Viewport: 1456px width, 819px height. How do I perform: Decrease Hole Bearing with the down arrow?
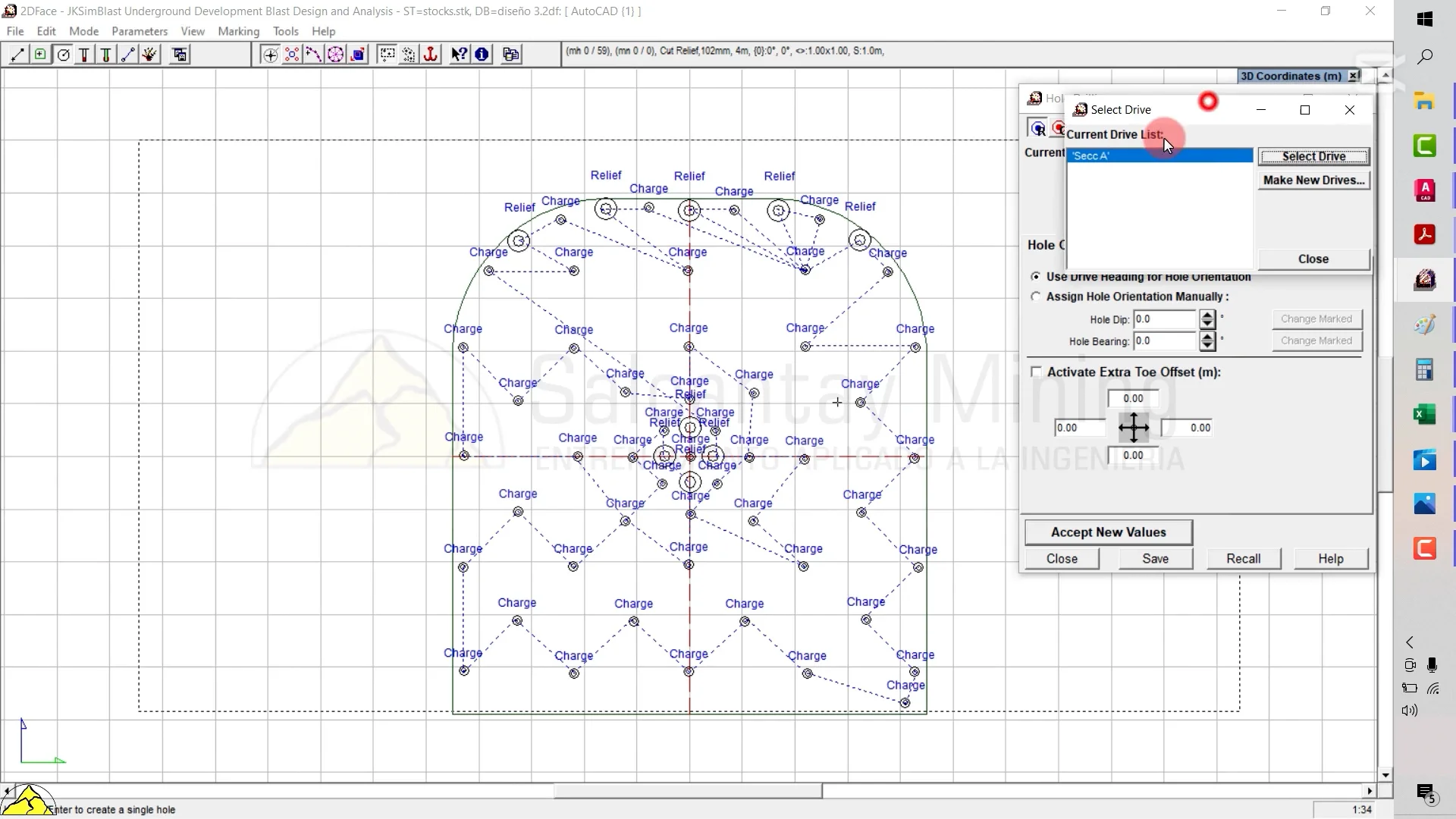[1207, 345]
